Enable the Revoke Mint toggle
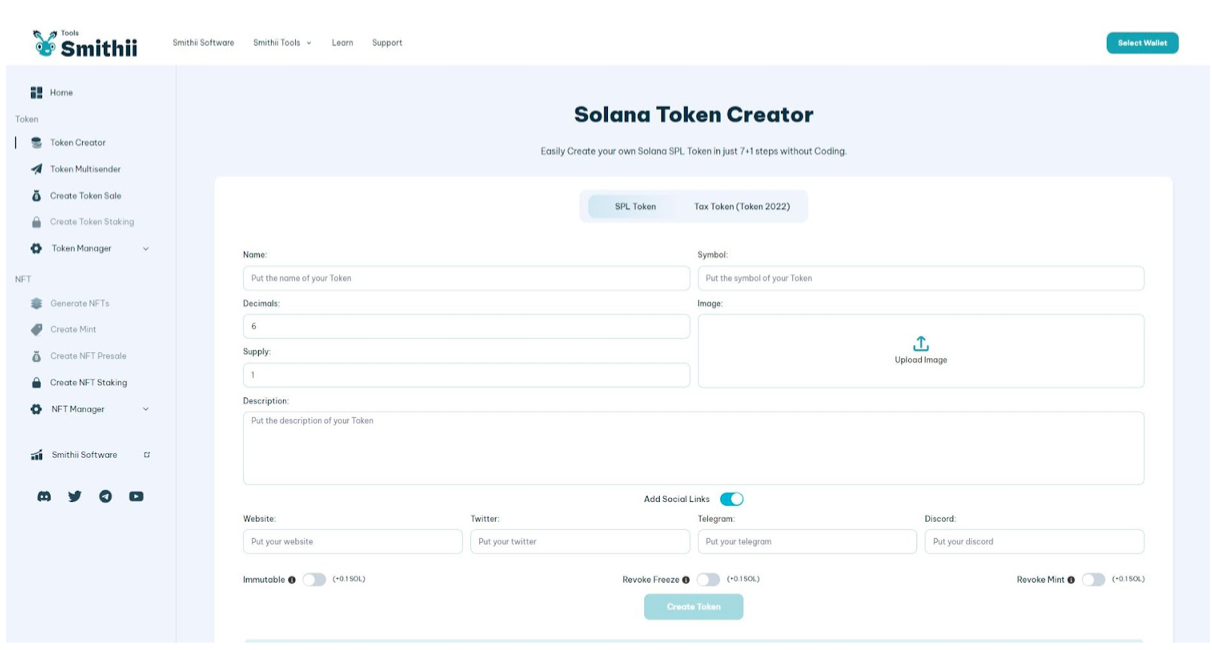1212x650 pixels. pos(1093,579)
